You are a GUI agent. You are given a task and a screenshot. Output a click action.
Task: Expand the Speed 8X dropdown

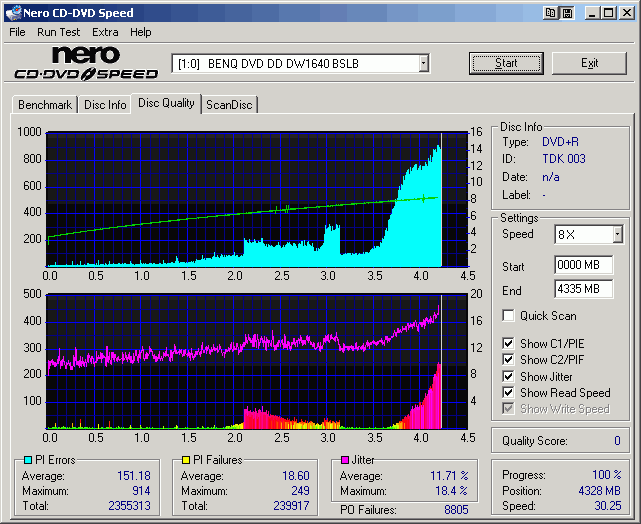617,234
